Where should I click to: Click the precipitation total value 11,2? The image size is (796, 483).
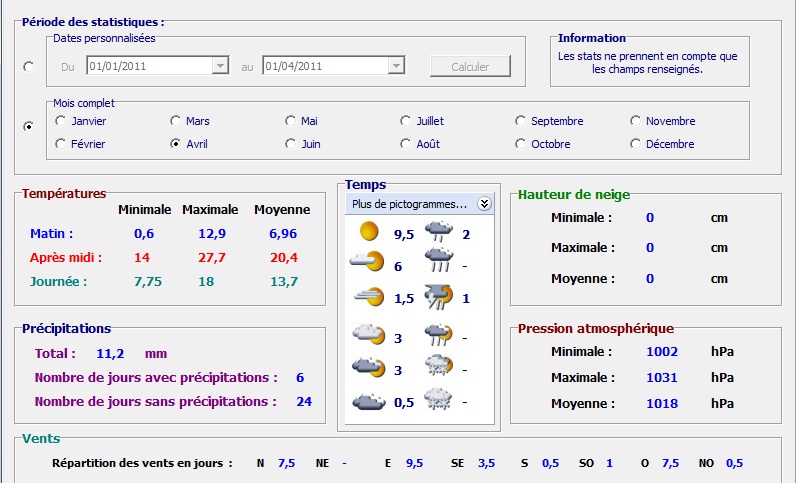tap(110, 353)
